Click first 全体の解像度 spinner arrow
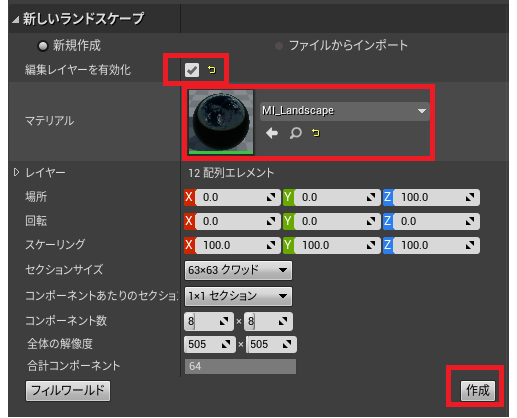The height and width of the screenshot is (418, 517). (226, 344)
